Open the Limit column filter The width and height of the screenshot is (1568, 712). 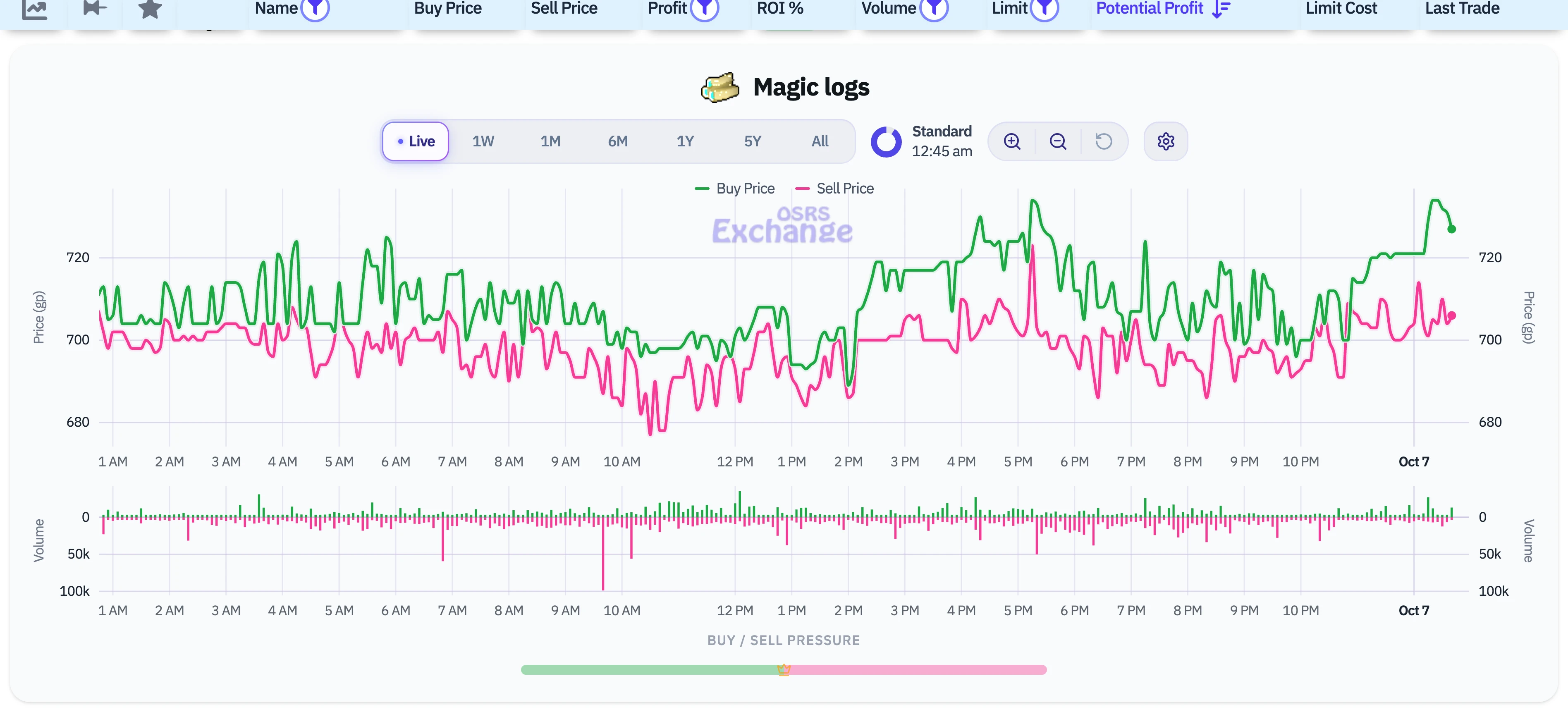[x=1045, y=8]
